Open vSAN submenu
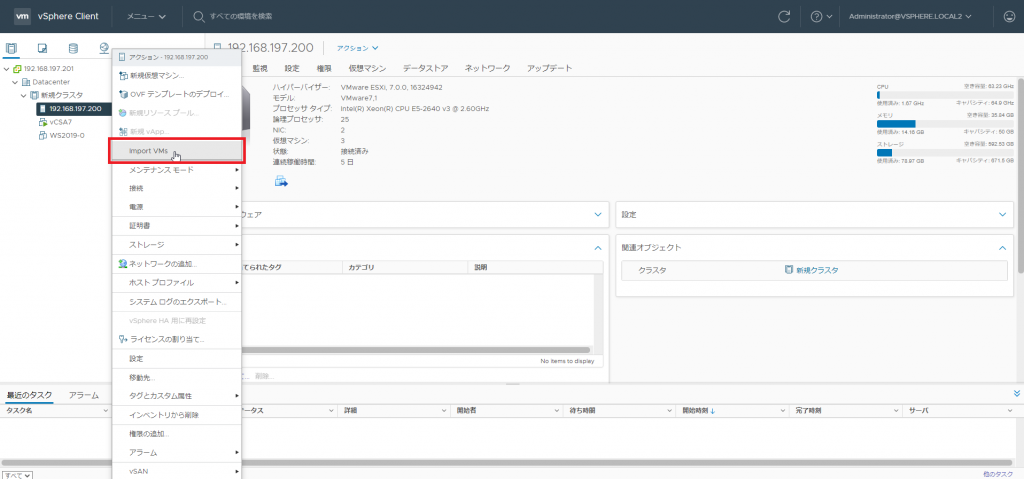This screenshot has width=1024, height=479. pyautogui.click(x=177, y=471)
